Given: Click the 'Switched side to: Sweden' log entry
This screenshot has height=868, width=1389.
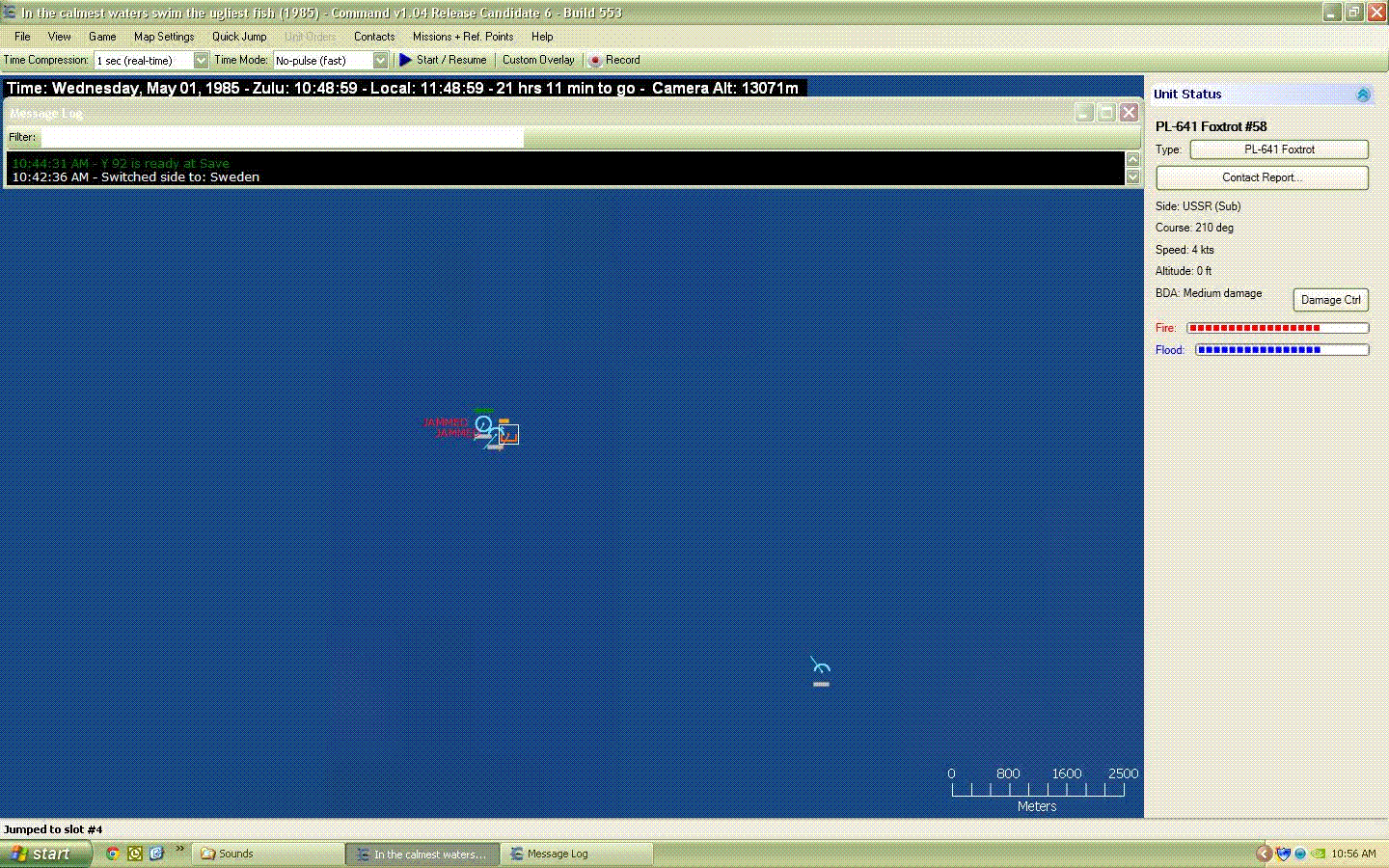Looking at the screenshot, I should coord(136,176).
